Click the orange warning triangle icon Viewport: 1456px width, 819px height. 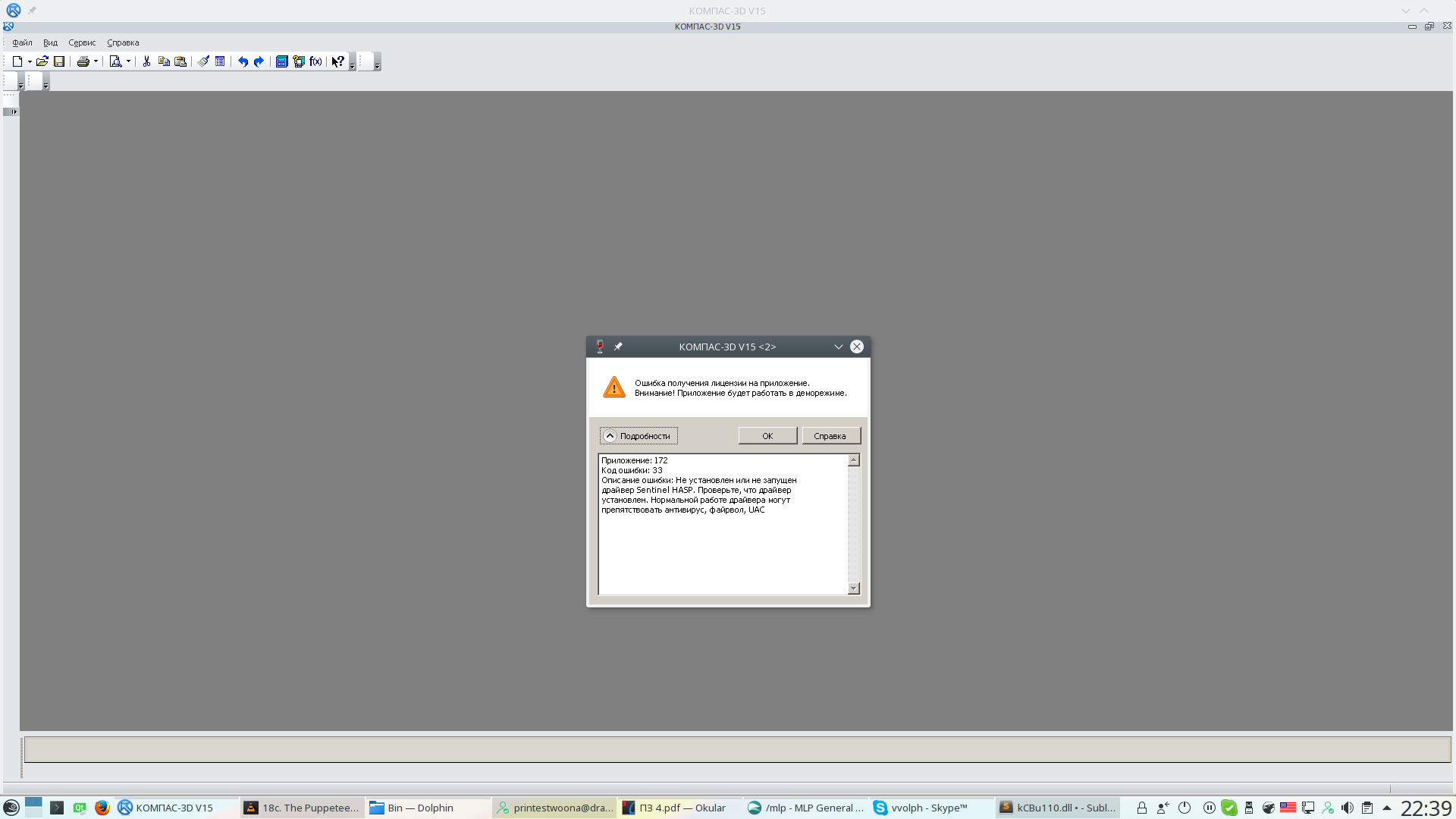point(614,387)
